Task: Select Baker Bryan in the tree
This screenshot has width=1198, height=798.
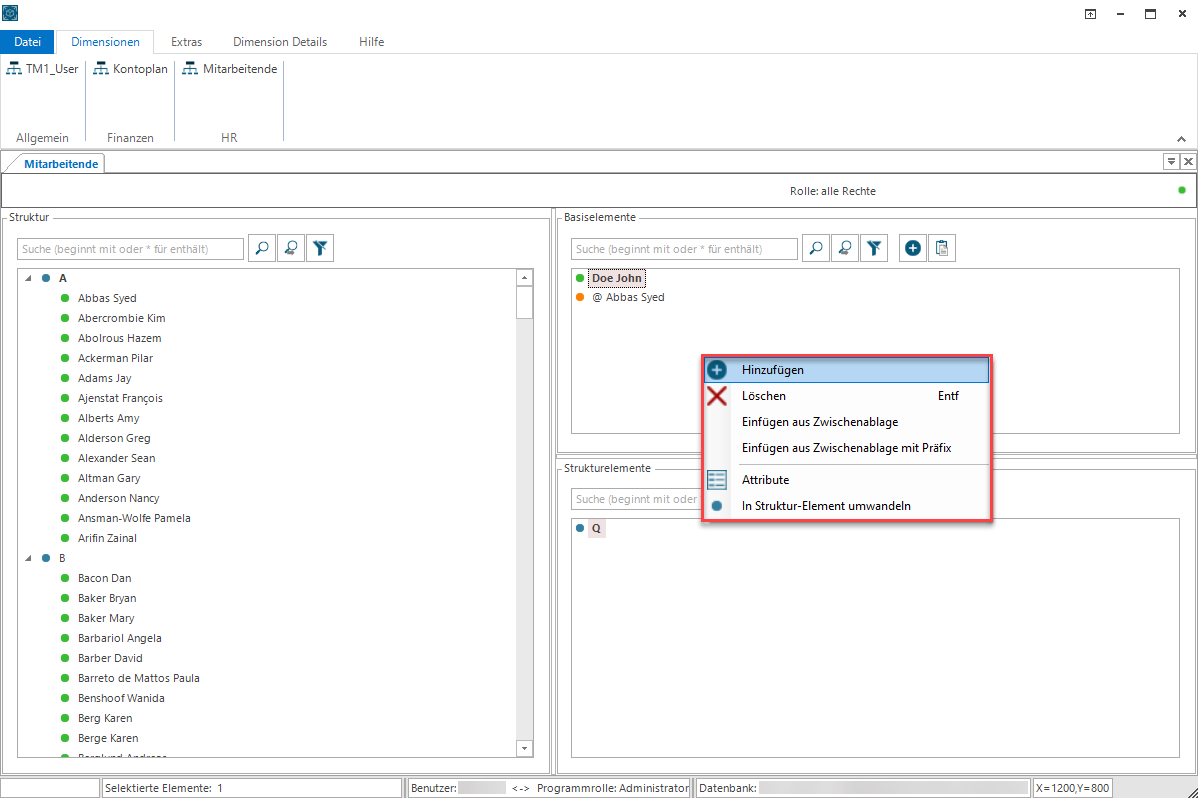Action: [107, 598]
